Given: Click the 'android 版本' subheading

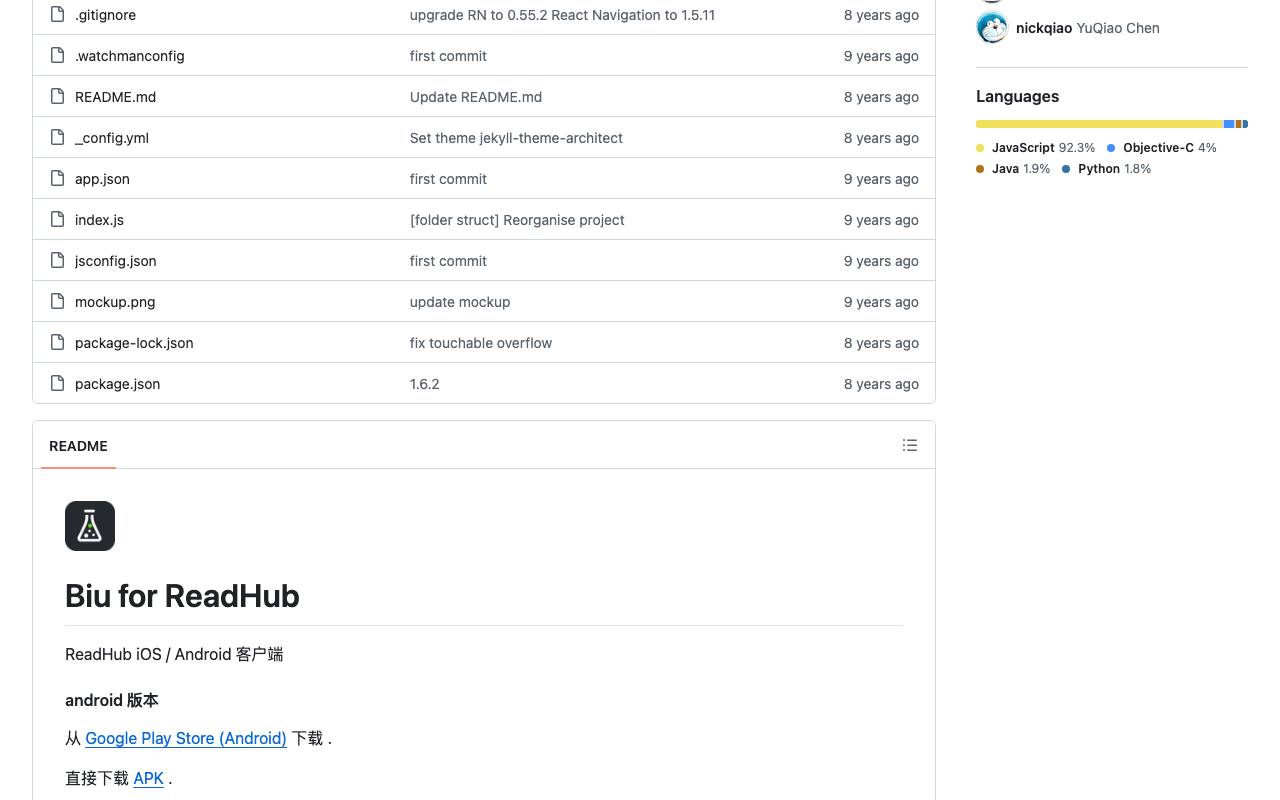Looking at the screenshot, I should pos(112,700).
